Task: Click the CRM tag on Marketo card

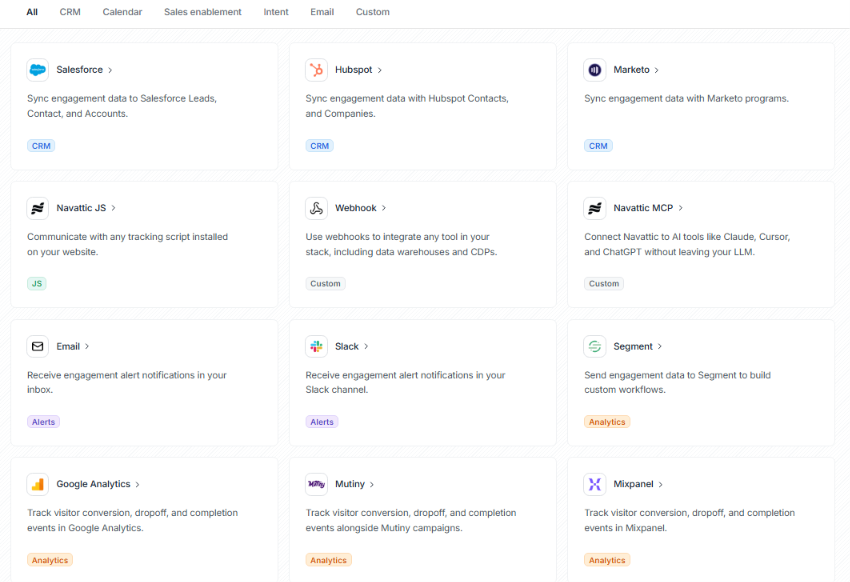Action: [x=598, y=146]
